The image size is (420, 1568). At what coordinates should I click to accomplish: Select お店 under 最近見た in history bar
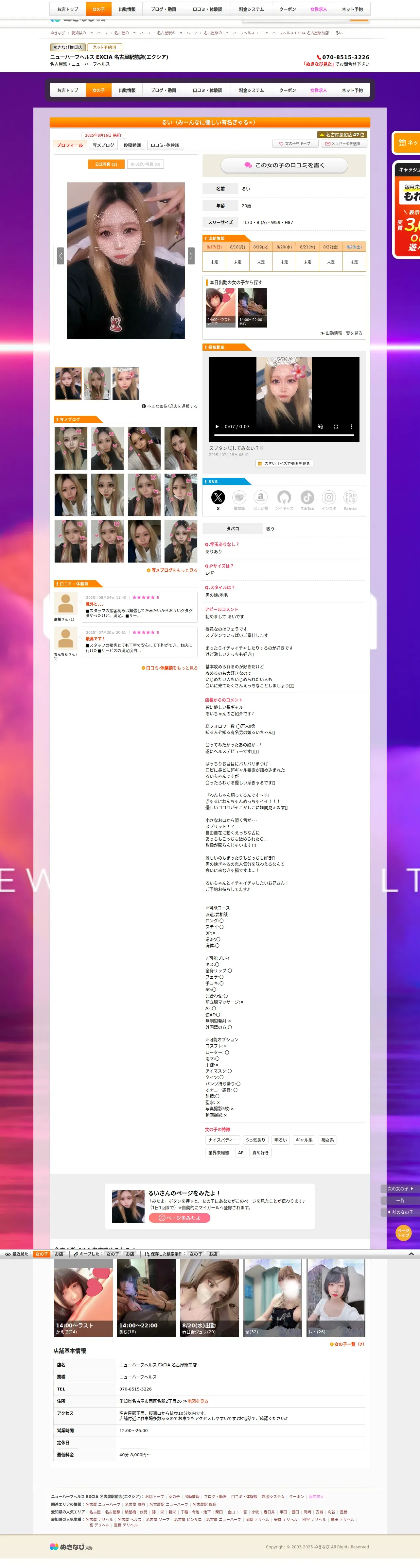[59, 1254]
